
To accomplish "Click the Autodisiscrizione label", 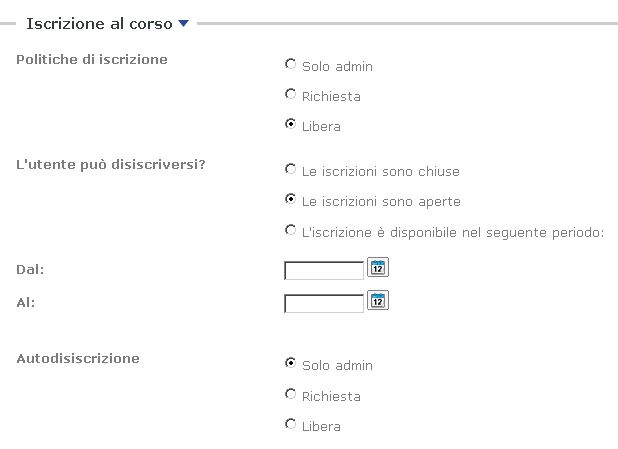I will pyautogui.click(x=78, y=358).
